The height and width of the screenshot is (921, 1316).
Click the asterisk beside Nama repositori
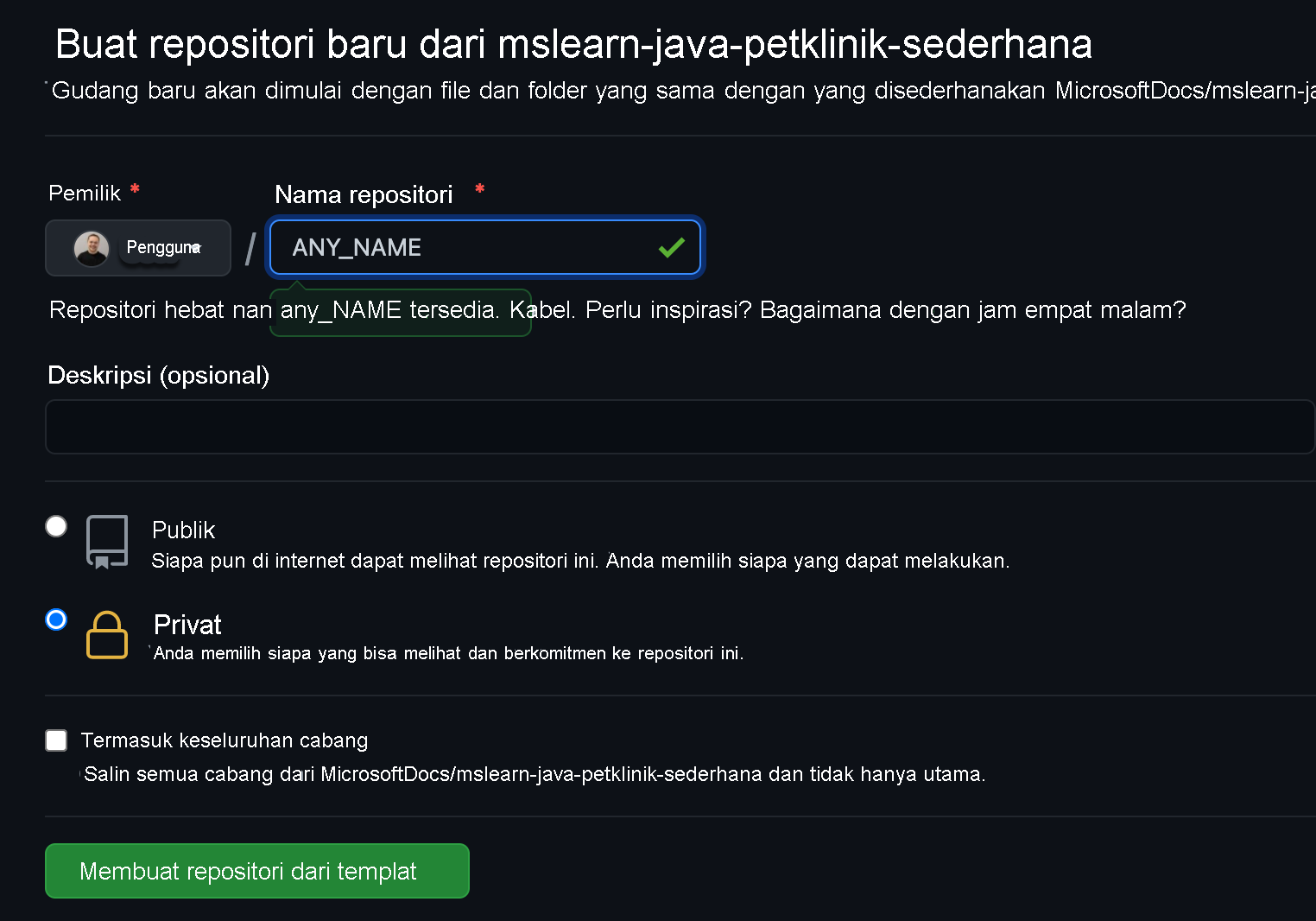click(x=480, y=190)
